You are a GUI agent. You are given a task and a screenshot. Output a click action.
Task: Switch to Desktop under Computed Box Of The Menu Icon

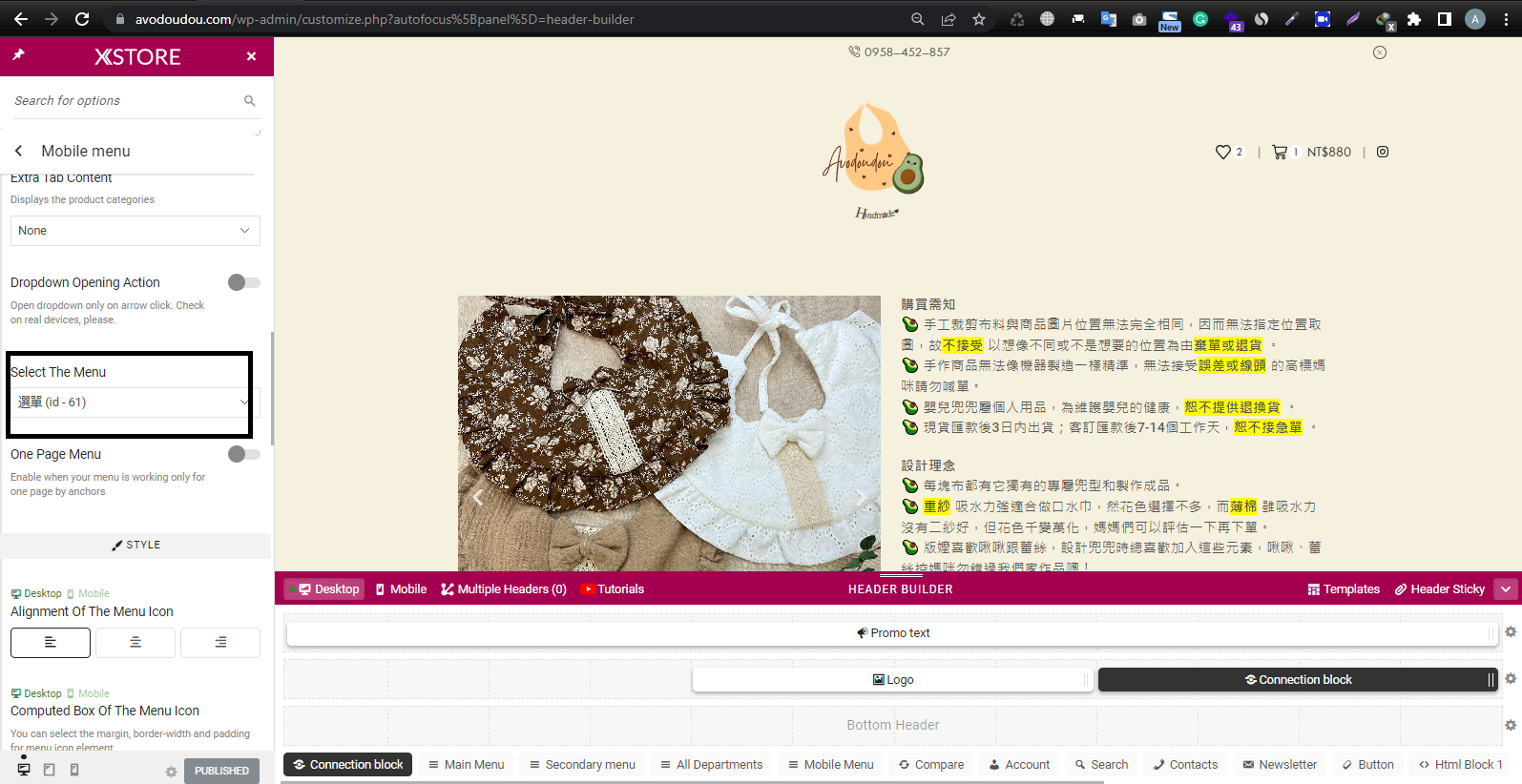tap(36, 693)
